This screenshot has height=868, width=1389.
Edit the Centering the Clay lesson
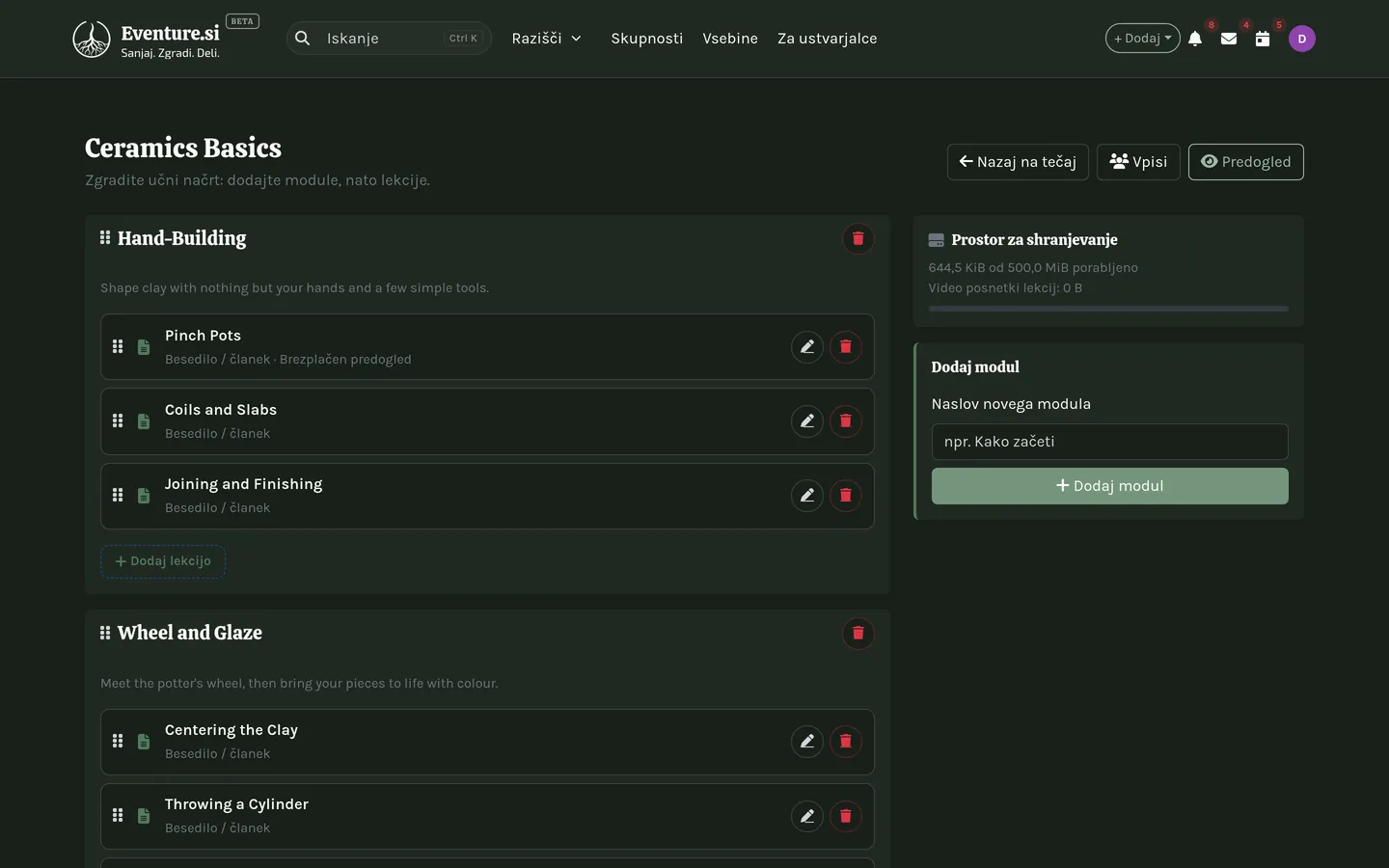807,742
